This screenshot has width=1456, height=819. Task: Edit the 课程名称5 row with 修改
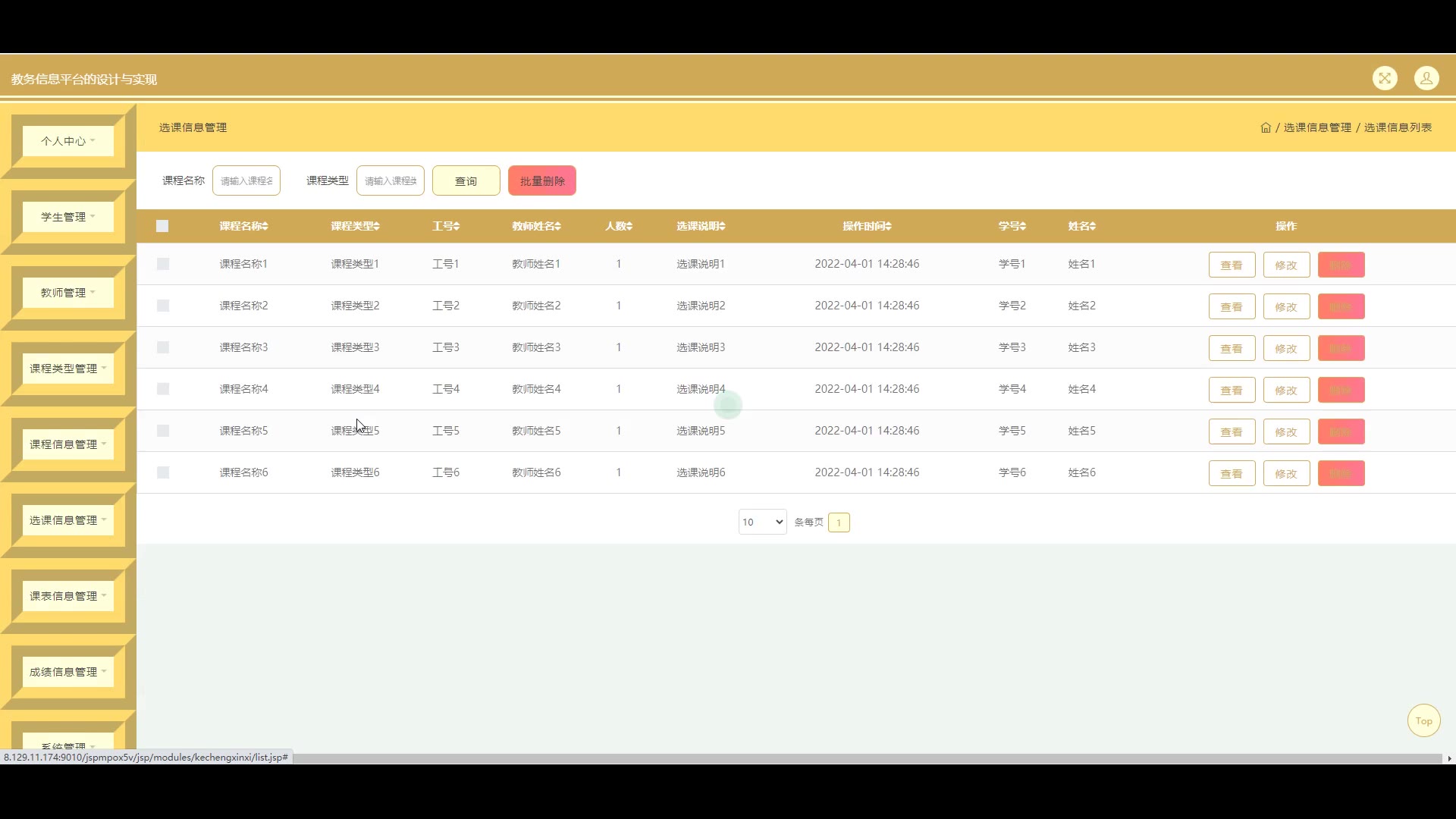point(1286,431)
